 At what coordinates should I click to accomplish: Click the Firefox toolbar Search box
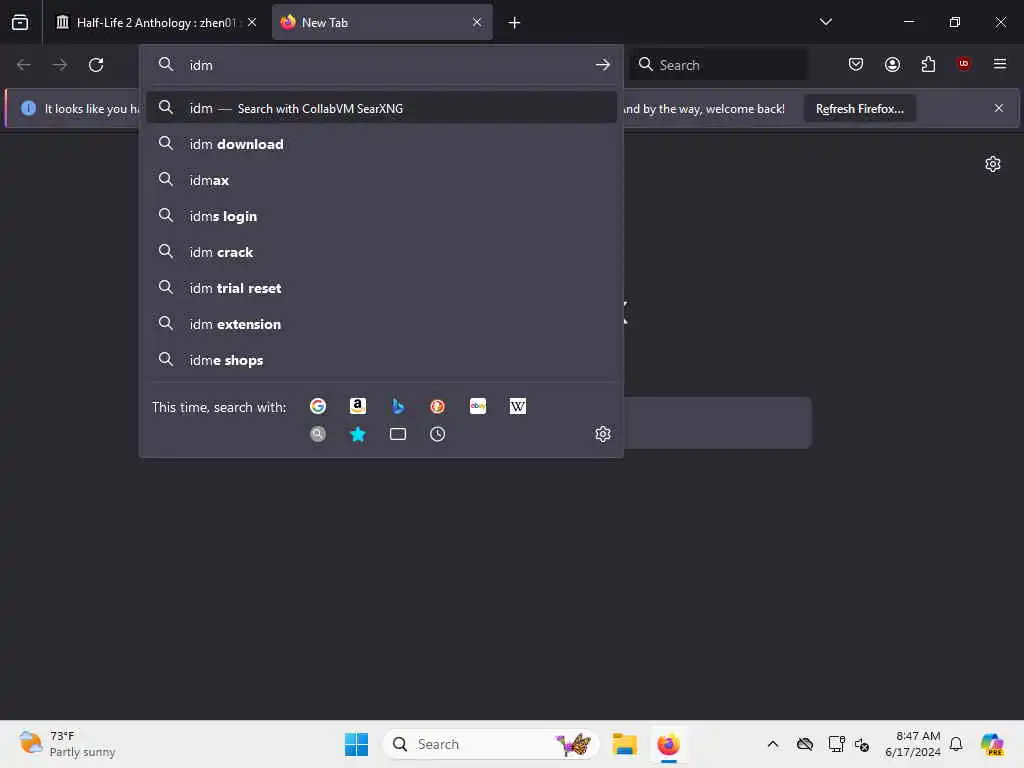(718, 65)
